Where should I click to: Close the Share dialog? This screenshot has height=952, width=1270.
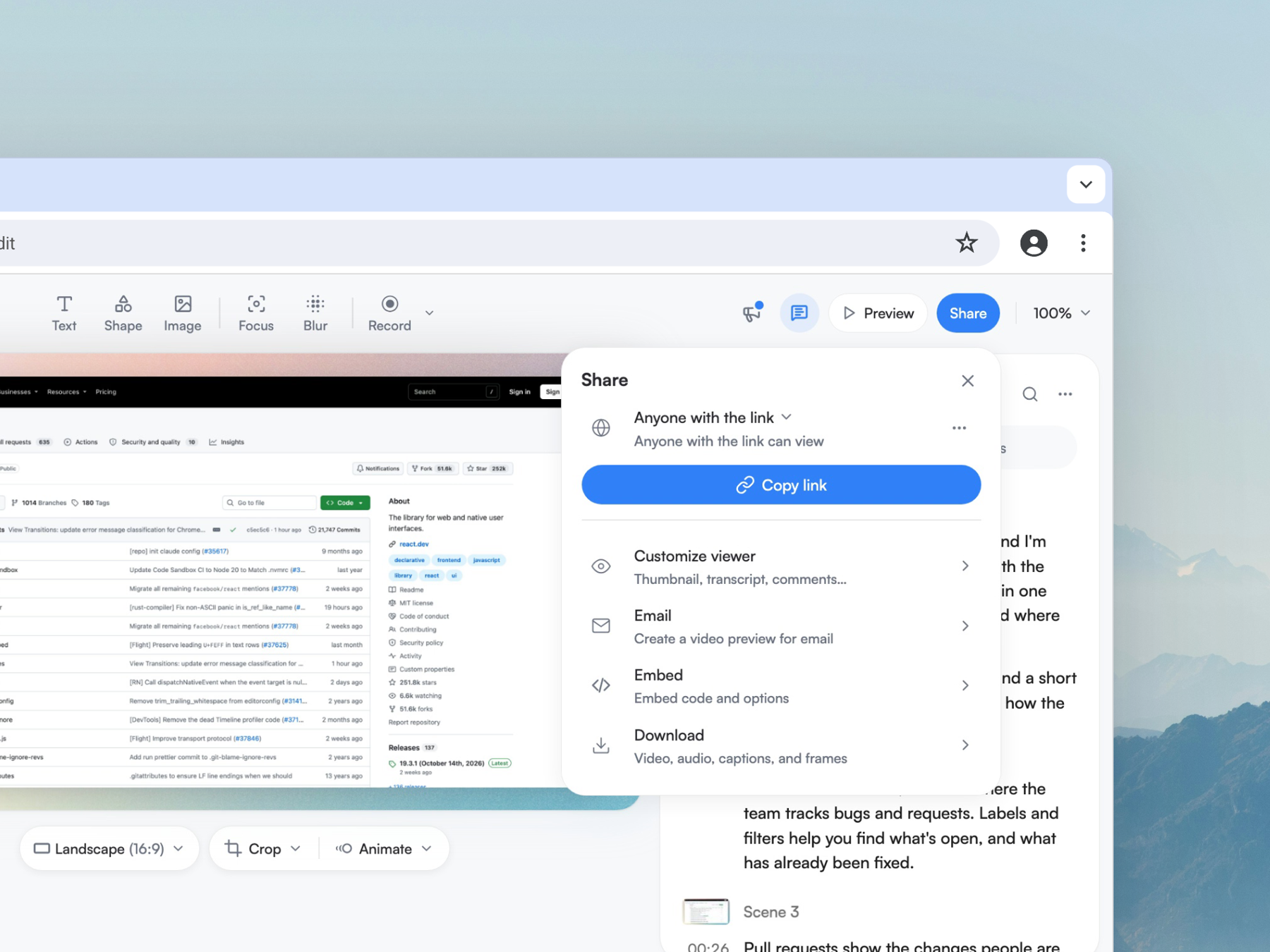point(967,381)
